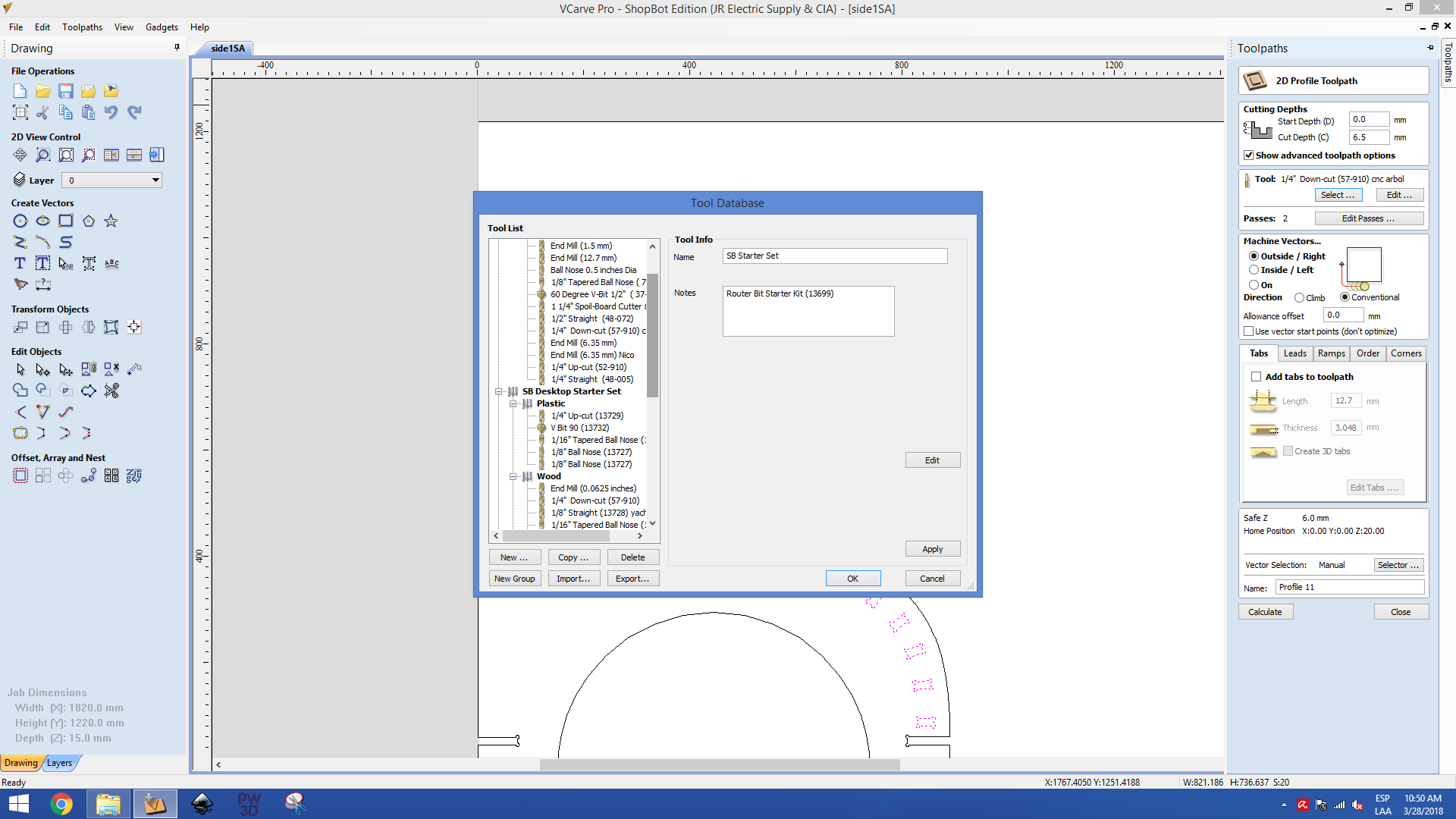
Task: Switch to the Corners tab
Action: click(1406, 353)
